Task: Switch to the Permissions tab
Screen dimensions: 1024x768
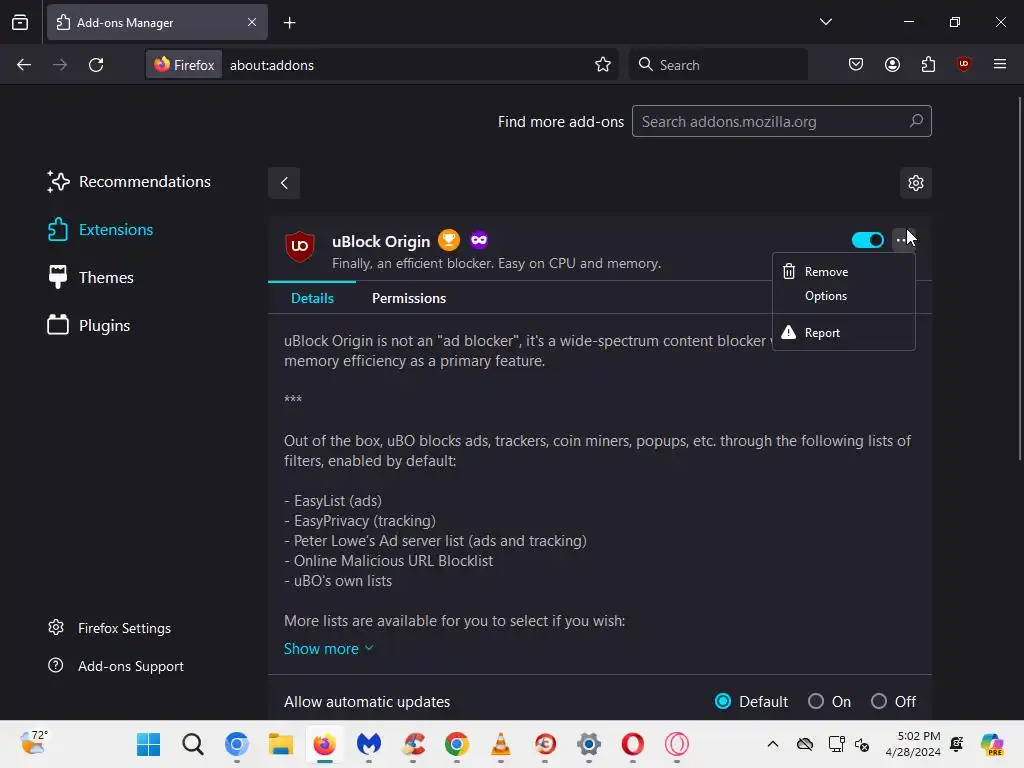Action: pos(409,298)
